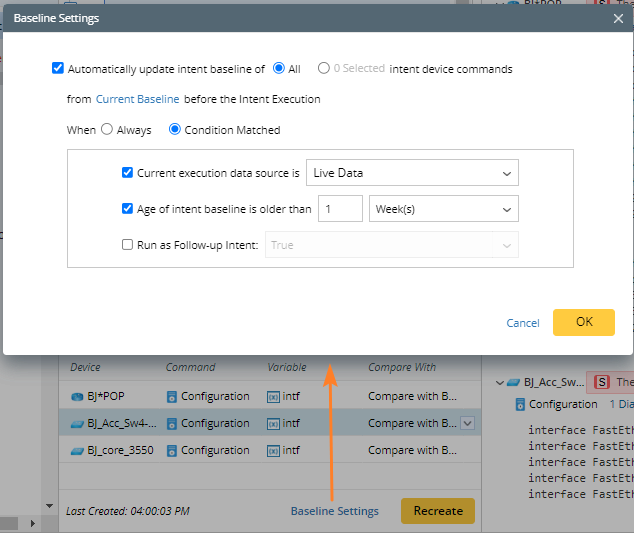
Task: Click the Last Created timestamp text
Action: click(x=128, y=511)
